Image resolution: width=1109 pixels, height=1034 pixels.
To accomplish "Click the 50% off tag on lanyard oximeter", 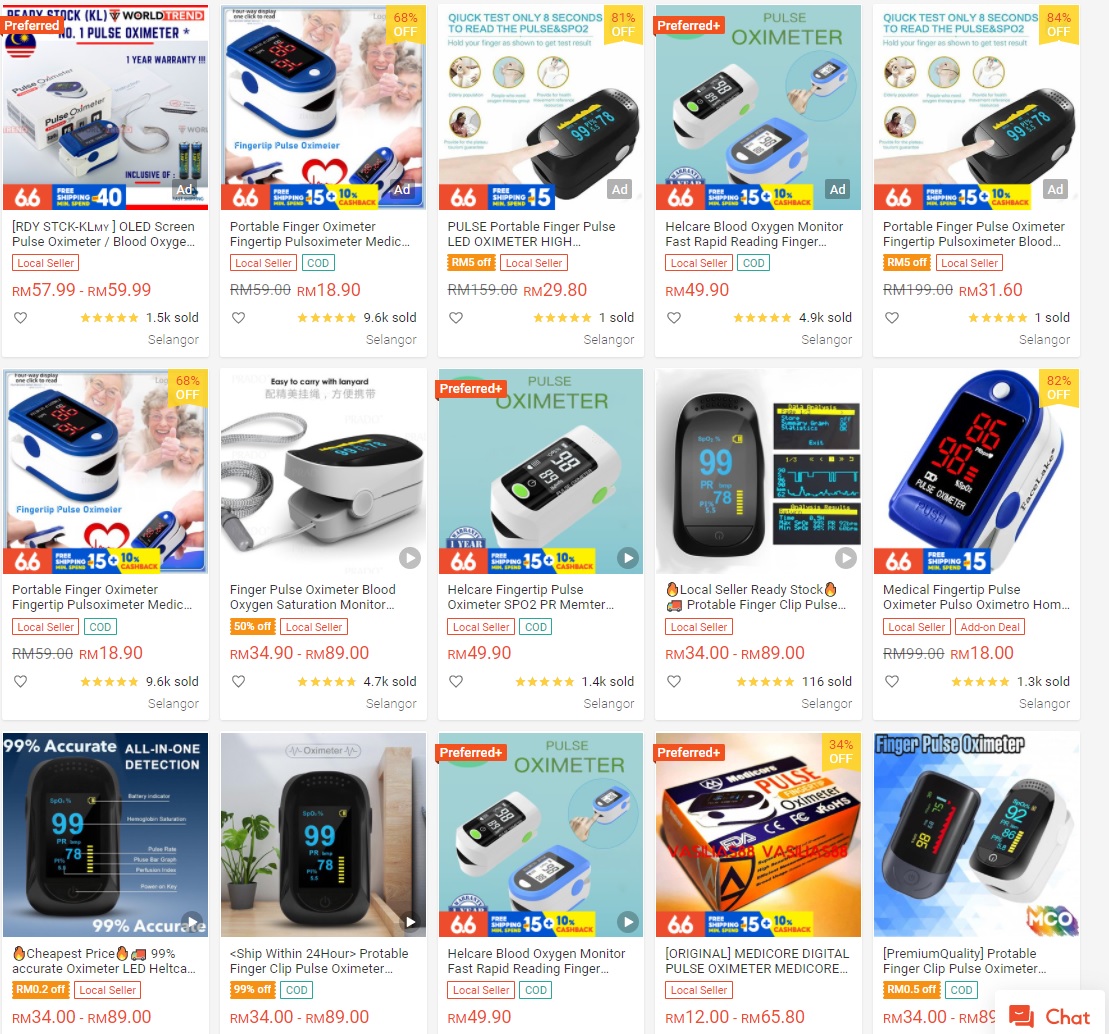I will click(252, 627).
